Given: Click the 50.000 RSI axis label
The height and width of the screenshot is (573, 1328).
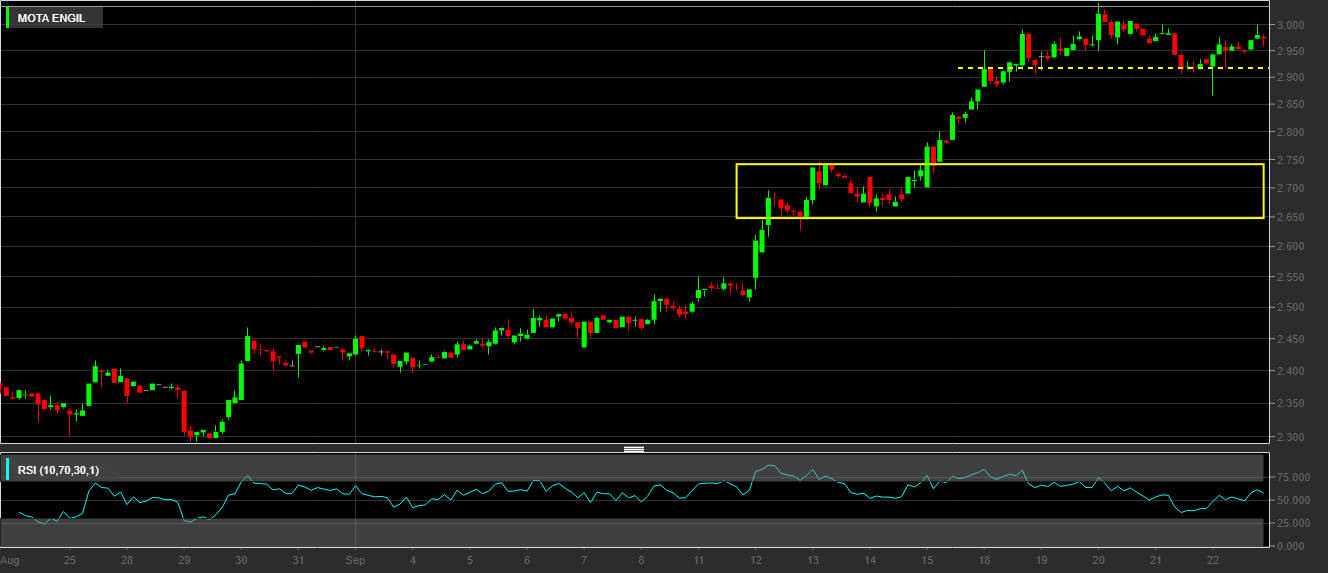Looking at the screenshot, I should point(1291,500).
